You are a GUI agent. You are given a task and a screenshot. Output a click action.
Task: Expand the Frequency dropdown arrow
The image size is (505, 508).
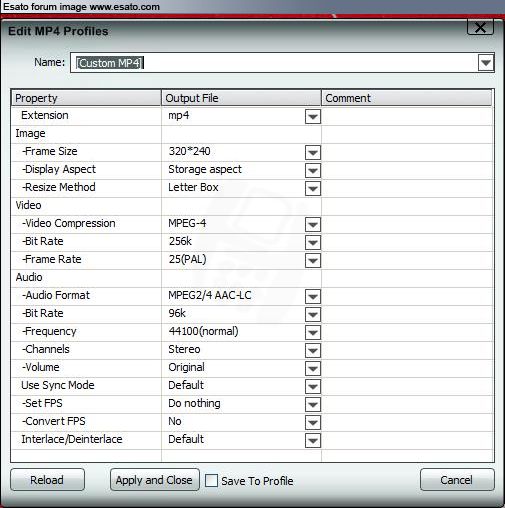click(x=313, y=333)
